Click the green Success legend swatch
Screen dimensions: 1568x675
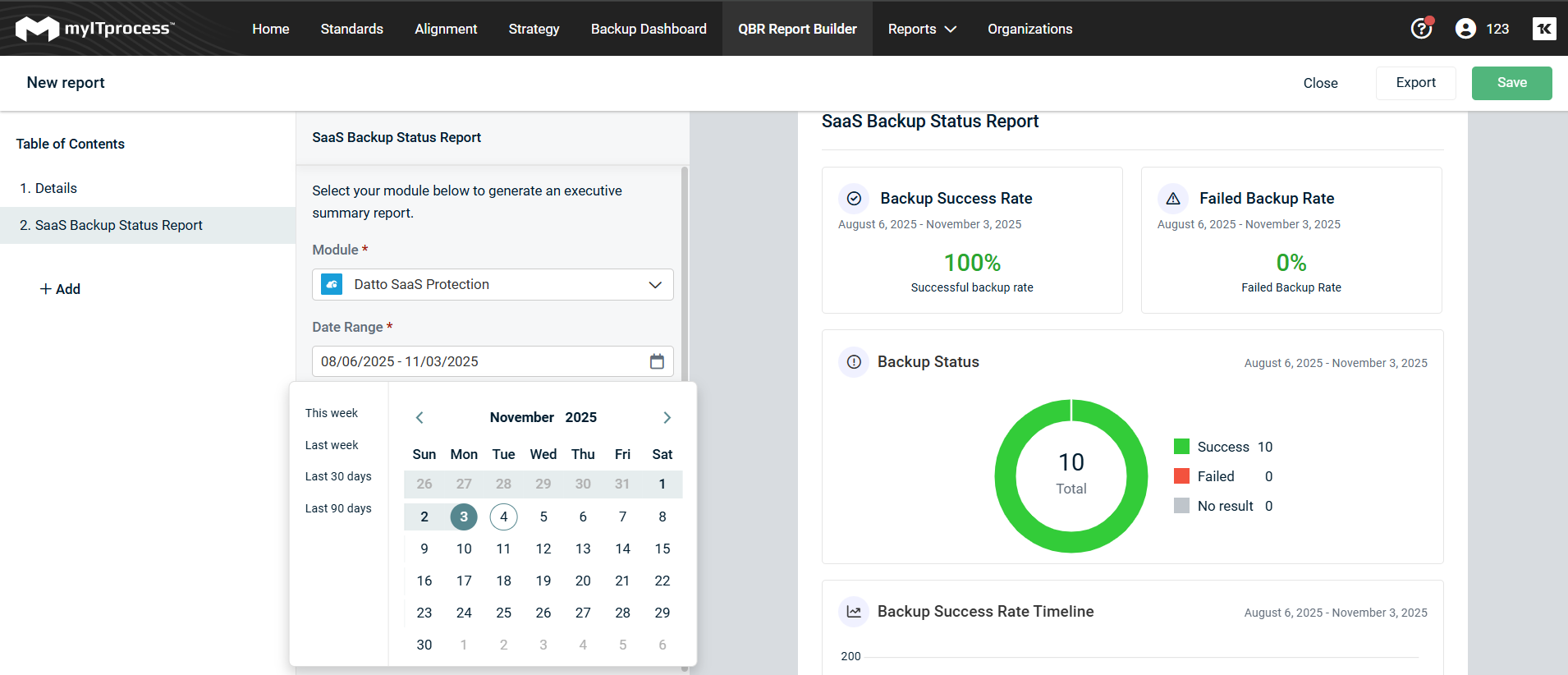pos(1181,447)
